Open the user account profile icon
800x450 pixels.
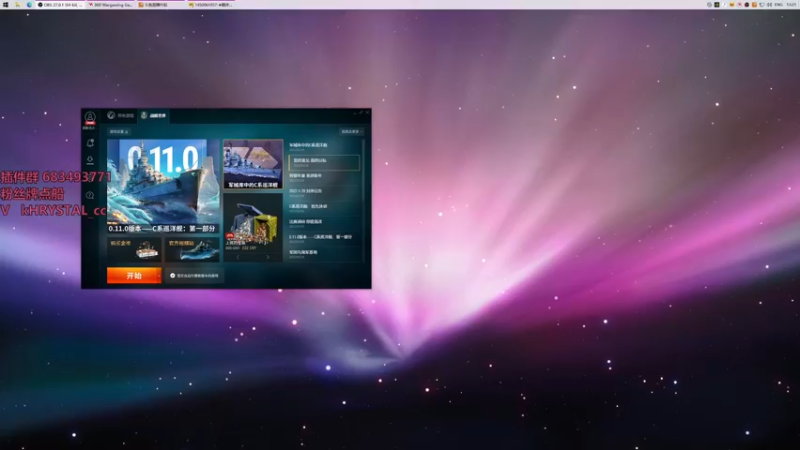90,118
